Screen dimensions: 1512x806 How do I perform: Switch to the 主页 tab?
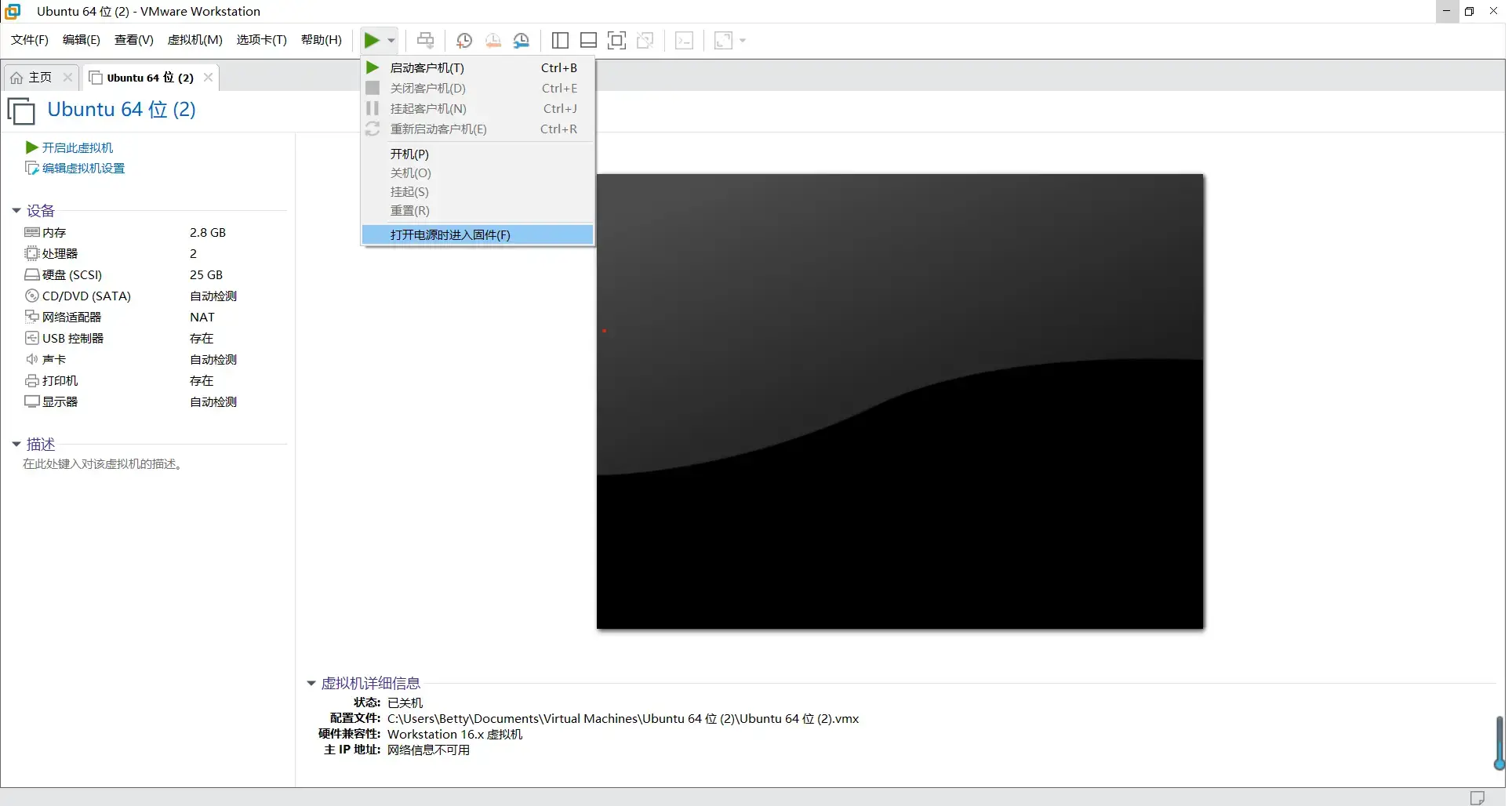tap(39, 78)
